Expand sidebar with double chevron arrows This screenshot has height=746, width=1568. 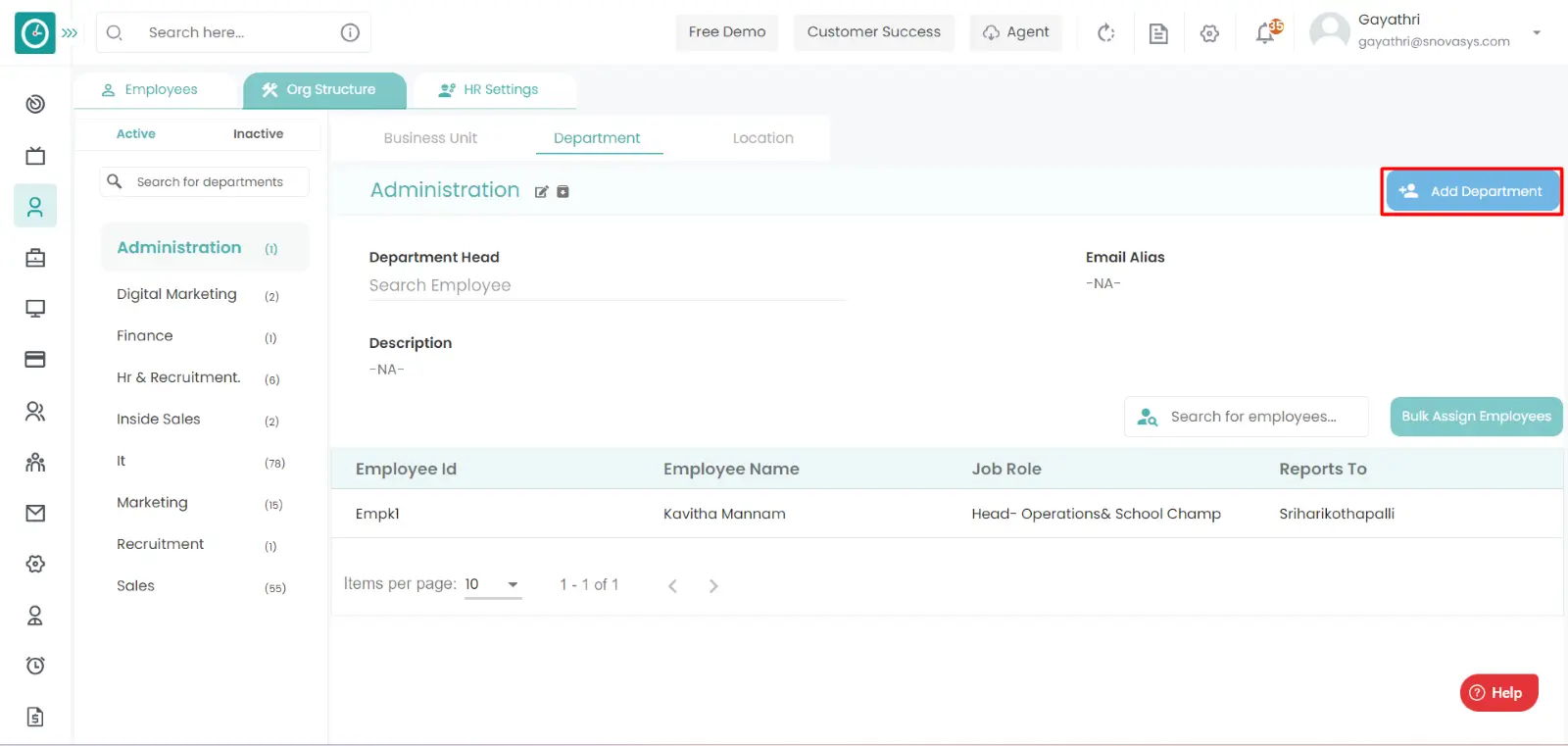(70, 32)
